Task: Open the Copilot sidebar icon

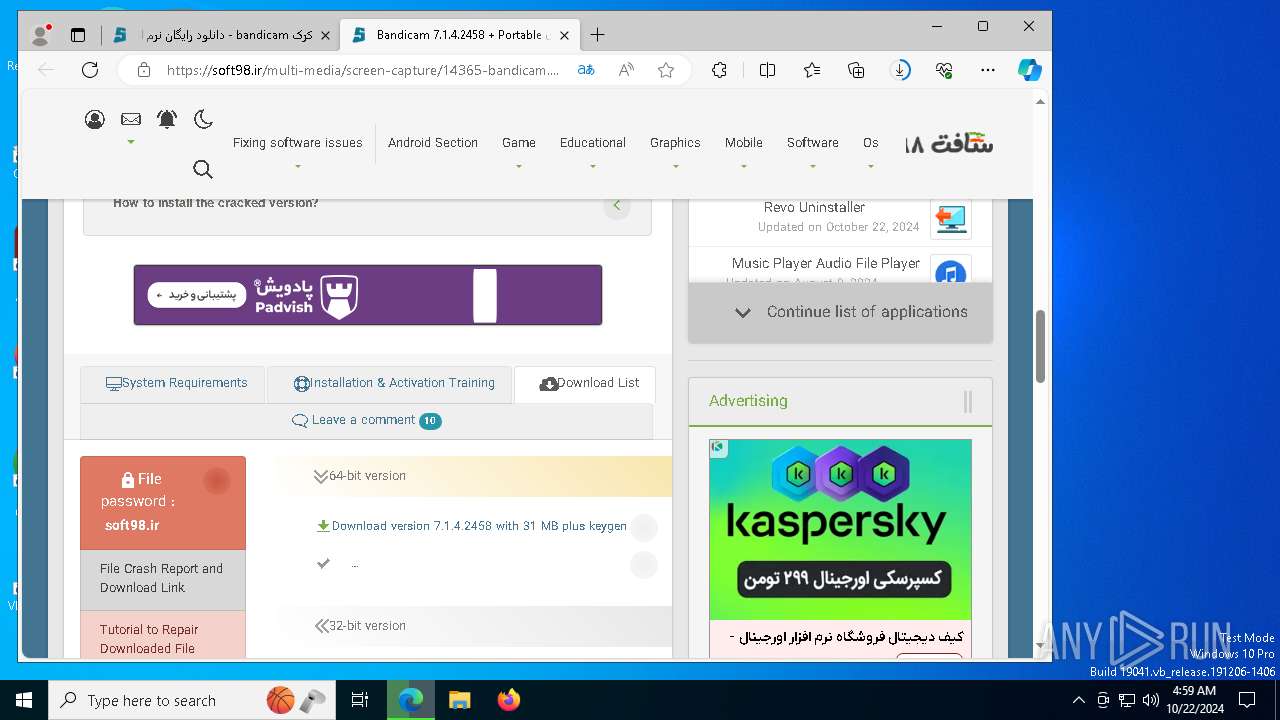Action: click(x=1030, y=70)
